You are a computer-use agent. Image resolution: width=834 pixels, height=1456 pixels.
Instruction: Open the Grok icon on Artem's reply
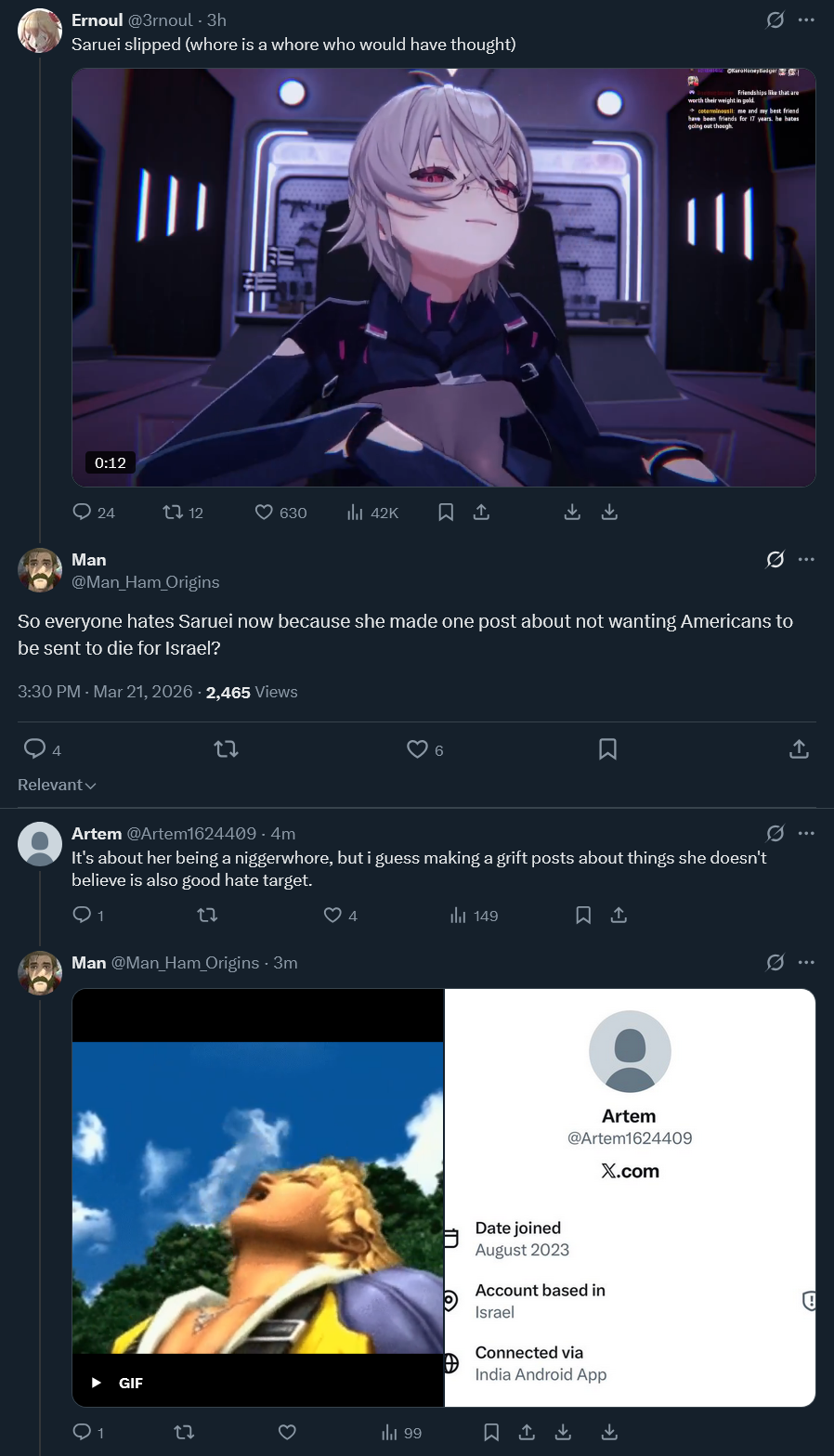(x=775, y=833)
